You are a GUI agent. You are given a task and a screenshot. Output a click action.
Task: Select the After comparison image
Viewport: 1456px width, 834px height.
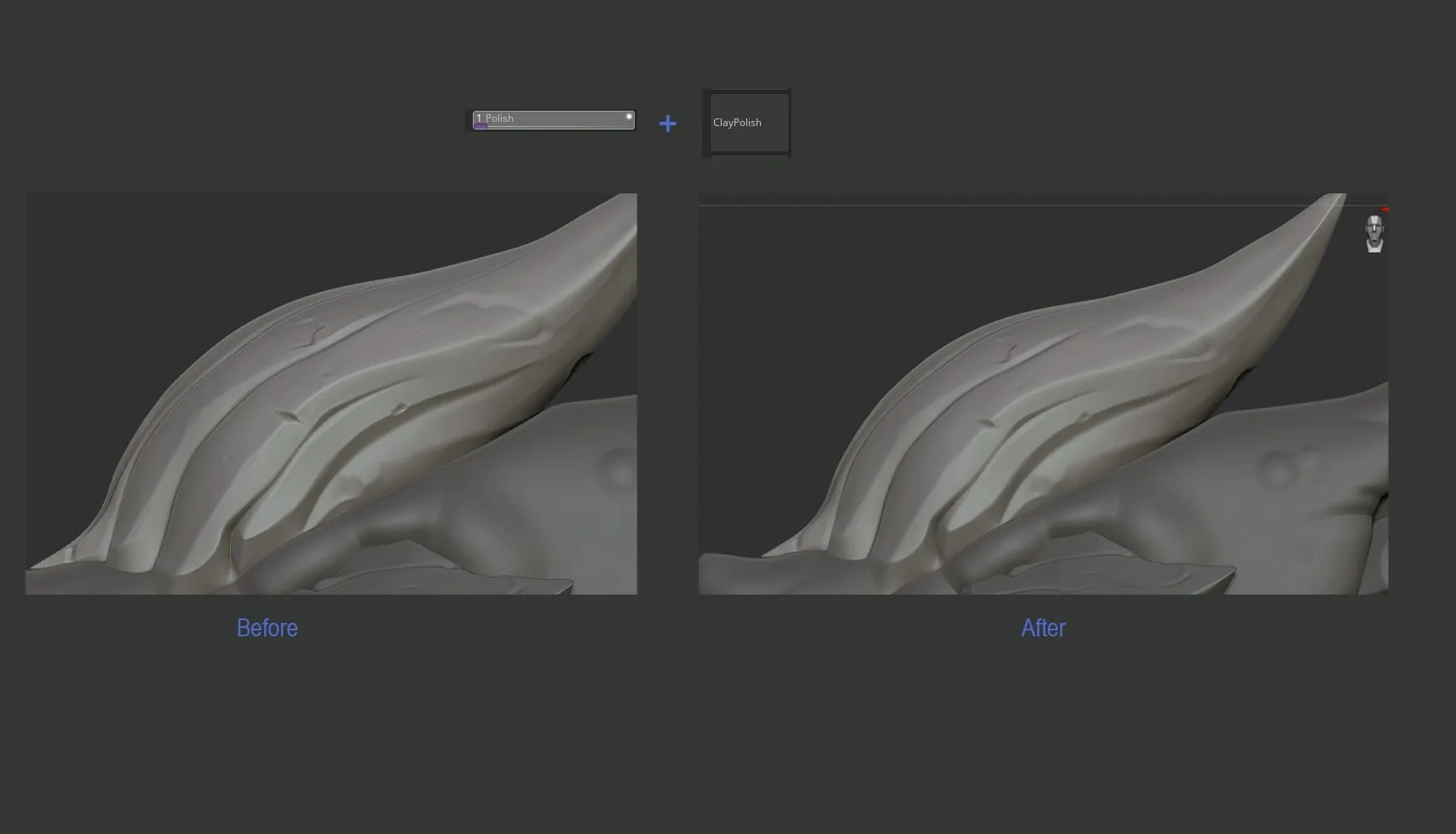point(1044,394)
